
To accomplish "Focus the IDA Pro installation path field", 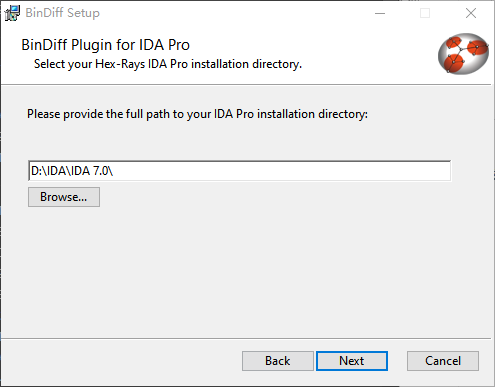I will (x=240, y=171).
